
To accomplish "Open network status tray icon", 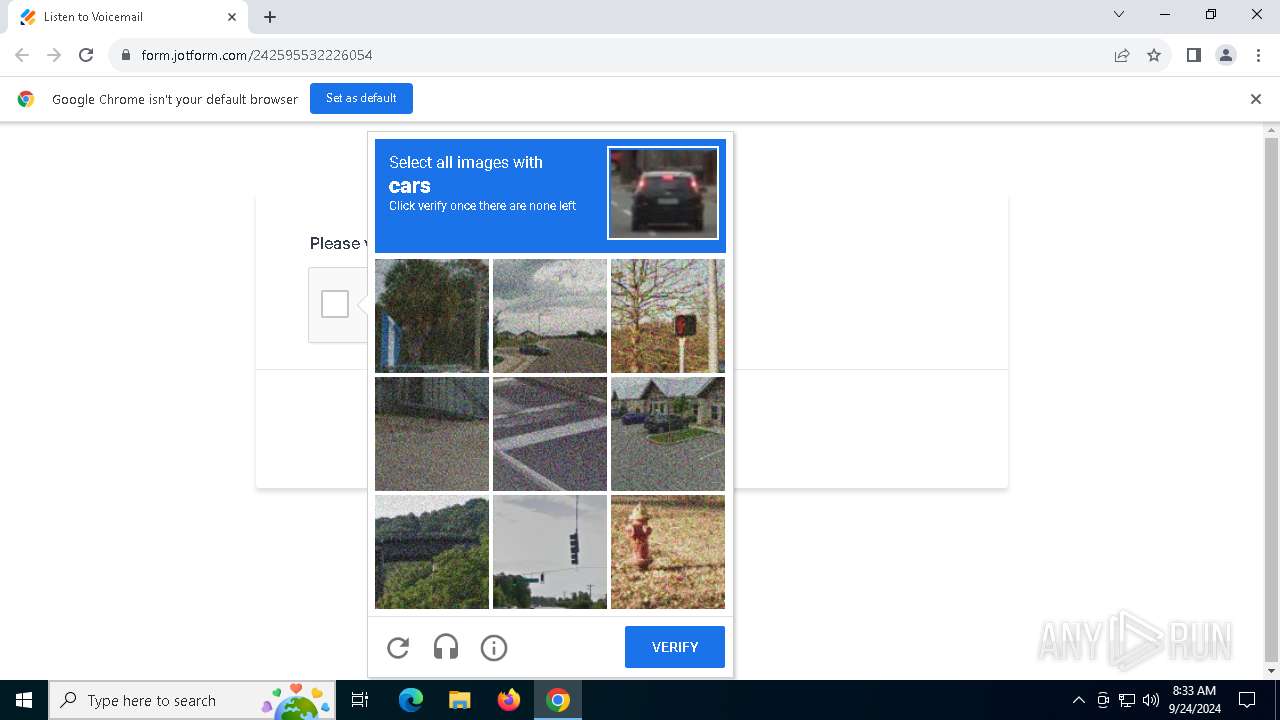I will 1127,700.
